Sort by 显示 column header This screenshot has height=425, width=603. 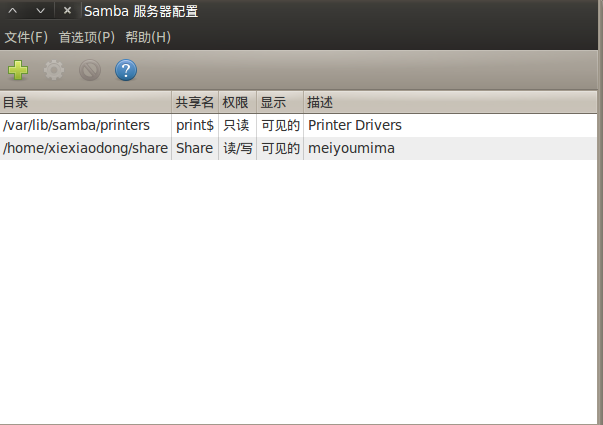[x=280, y=102]
